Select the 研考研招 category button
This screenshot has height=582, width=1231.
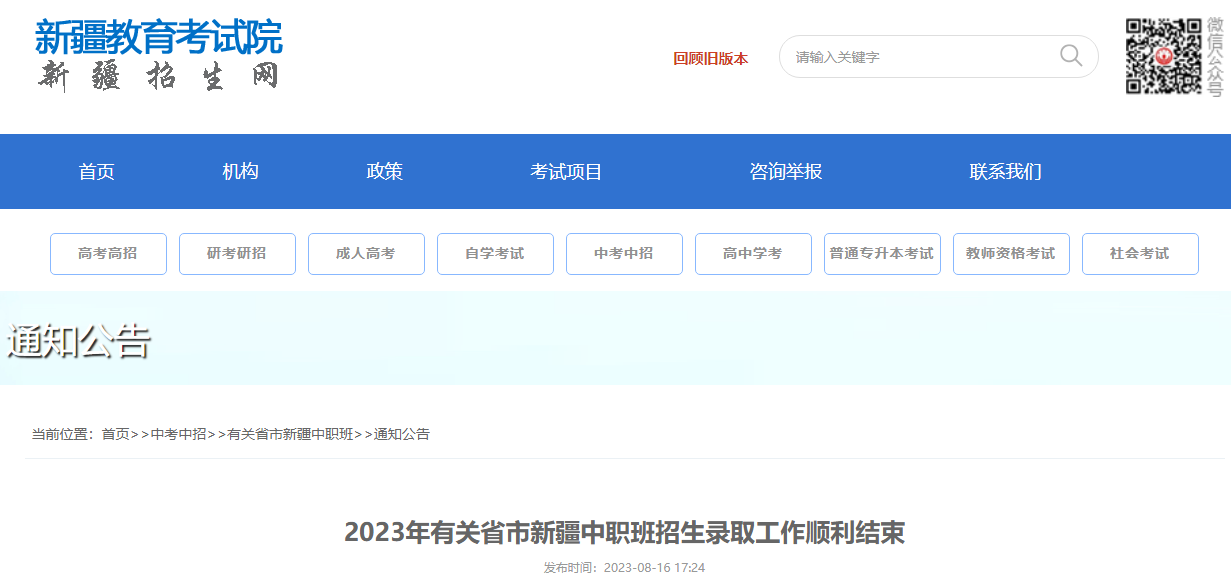tap(237, 254)
